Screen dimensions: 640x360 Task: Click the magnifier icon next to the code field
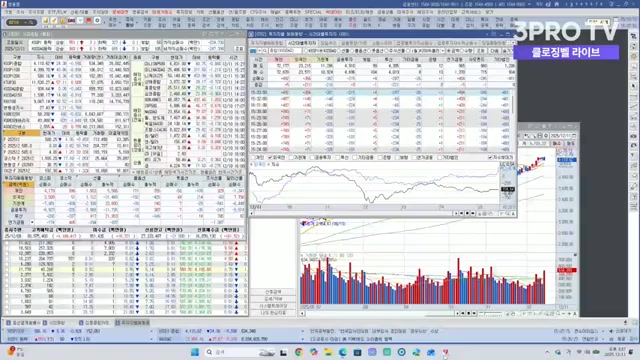click(264, 51)
